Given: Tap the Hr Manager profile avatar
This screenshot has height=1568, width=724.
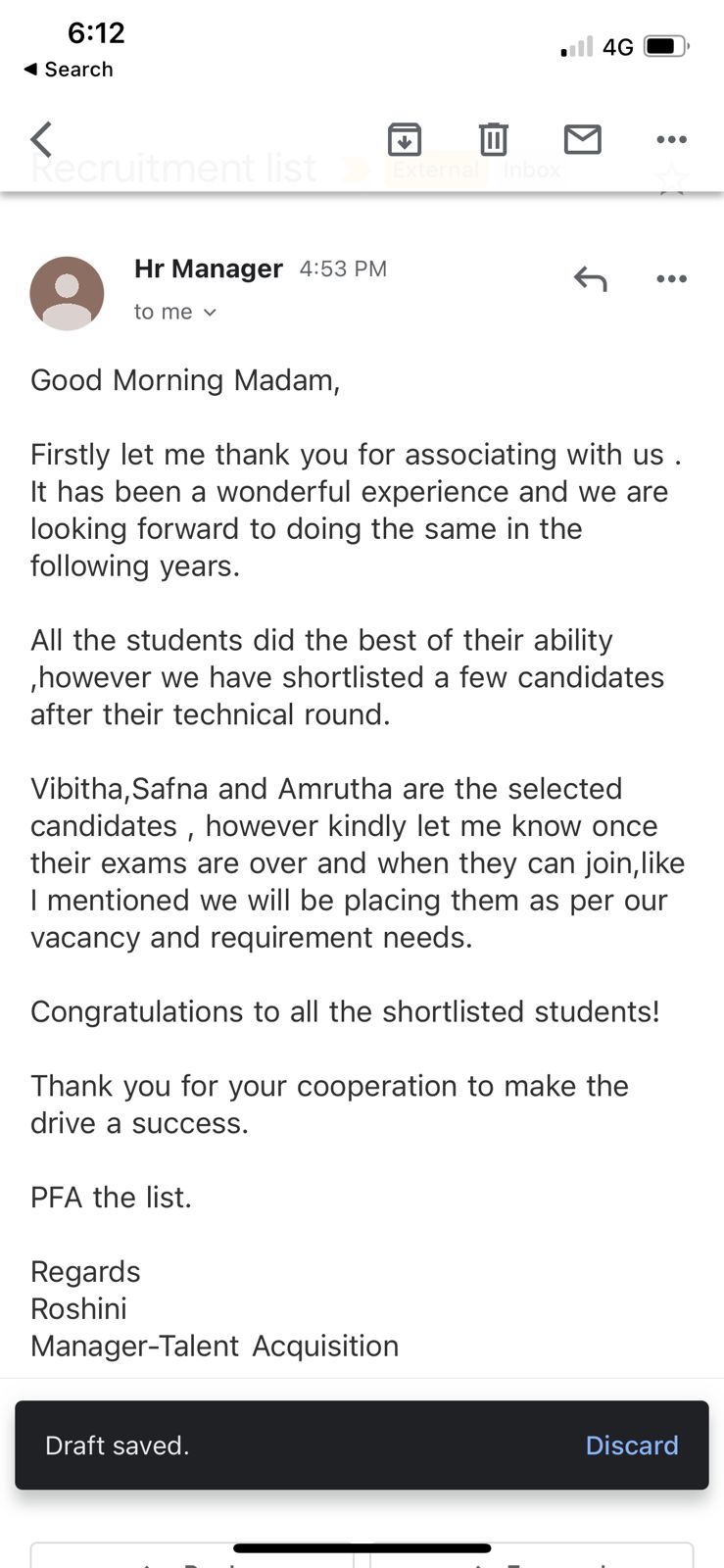Looking at the screenshot, I should click(x=67, y=293).
